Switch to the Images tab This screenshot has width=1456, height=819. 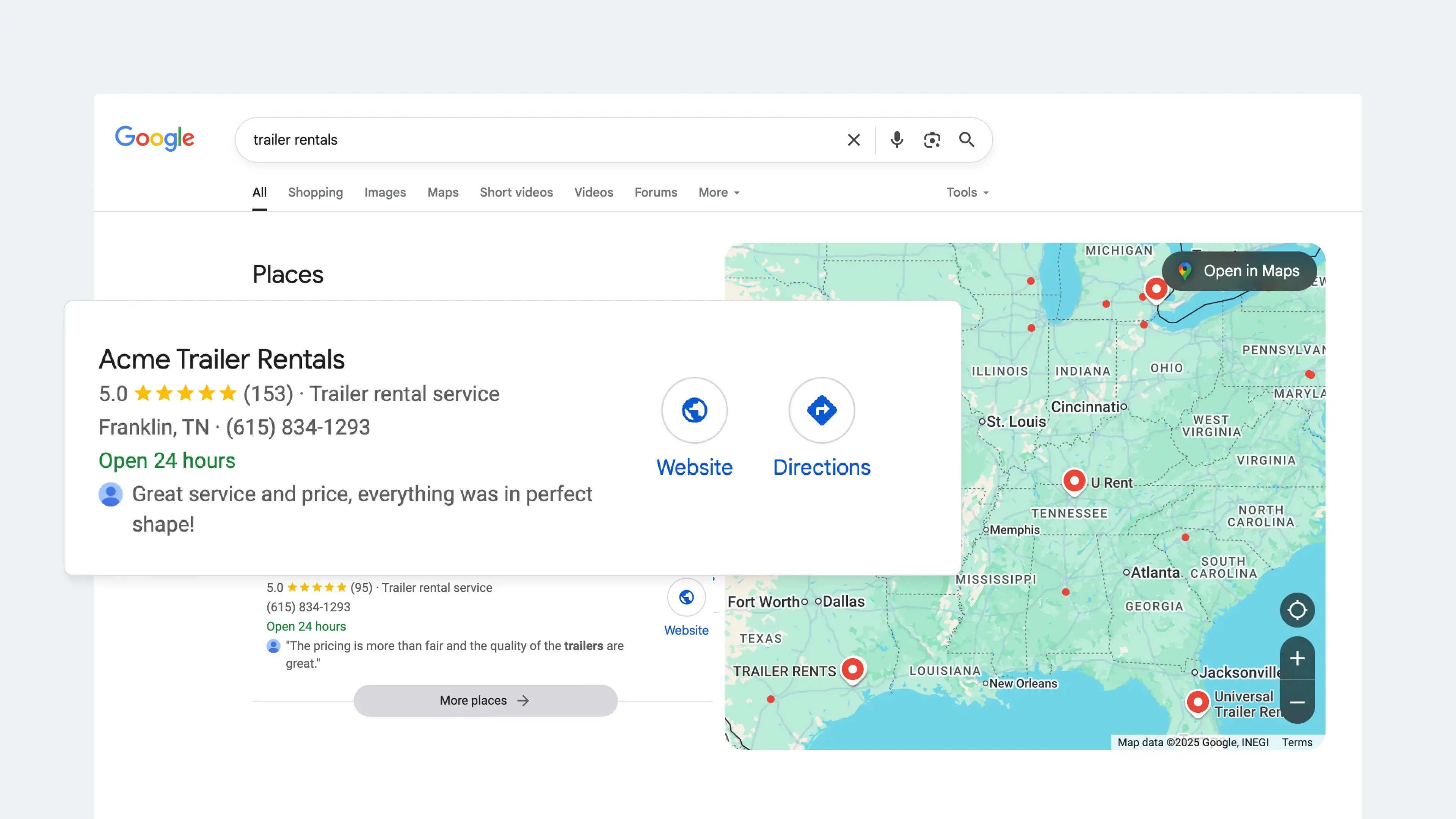click(x=385, y=192)
